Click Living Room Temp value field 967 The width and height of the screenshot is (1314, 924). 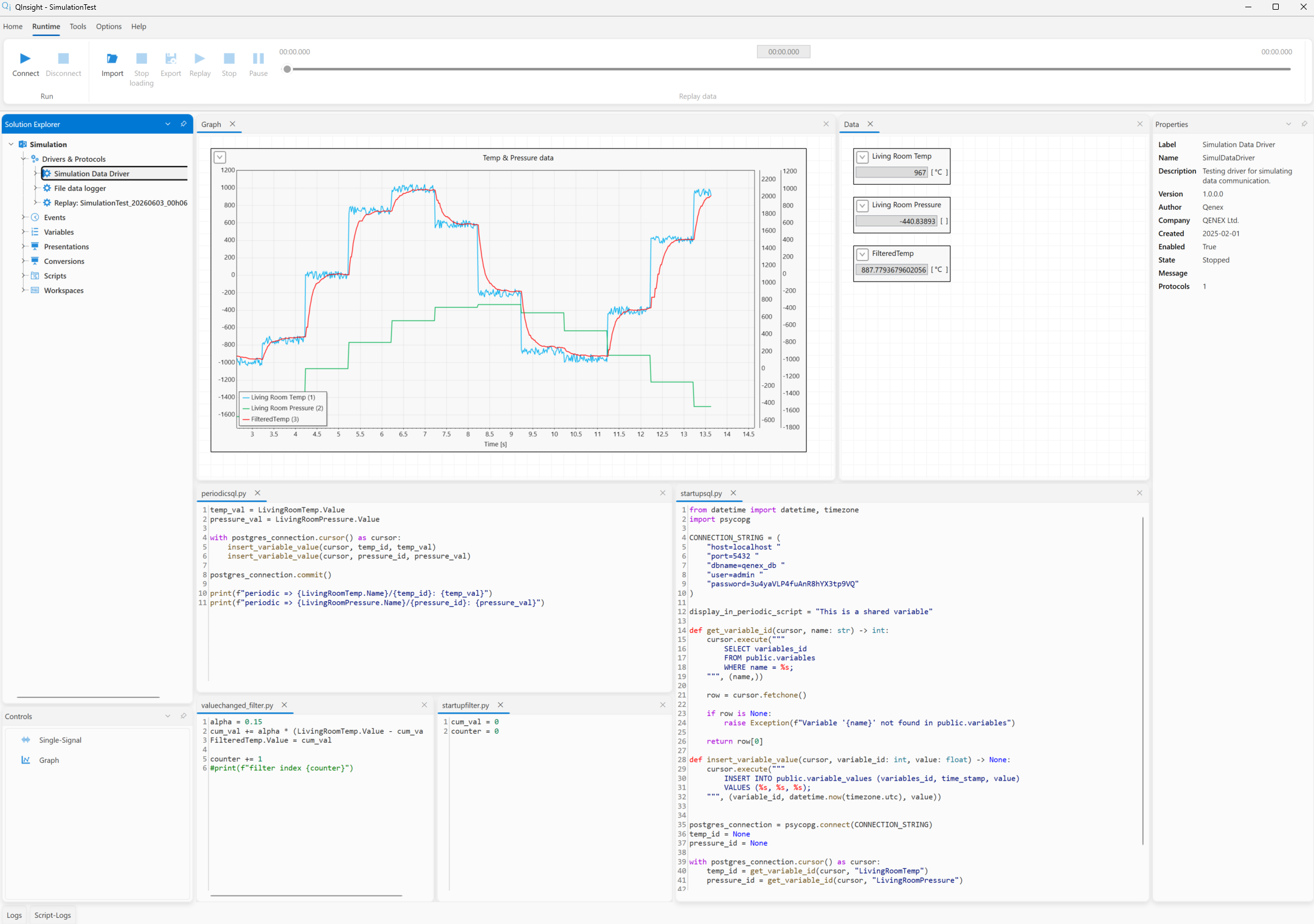point(891,173)
